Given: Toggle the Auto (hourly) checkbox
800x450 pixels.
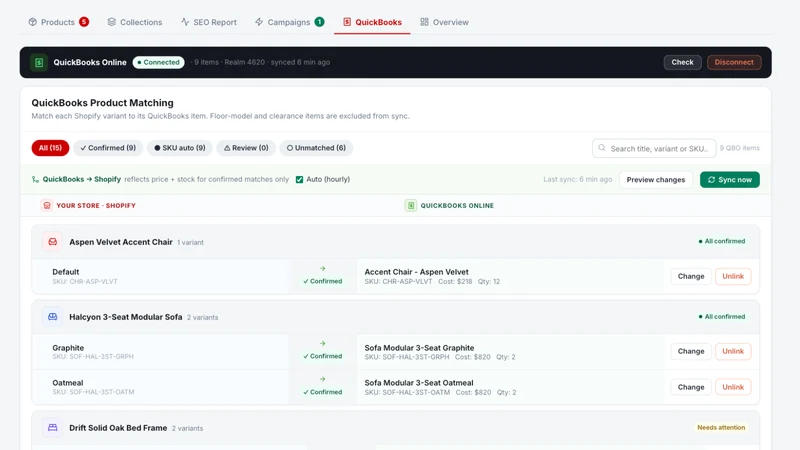Looking at the screenshot, I should 299,180.
